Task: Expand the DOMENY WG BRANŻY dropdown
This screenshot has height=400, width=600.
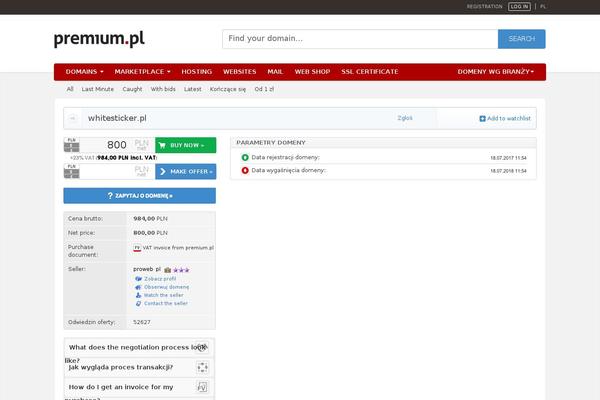Action: click(x=496, y=72)
